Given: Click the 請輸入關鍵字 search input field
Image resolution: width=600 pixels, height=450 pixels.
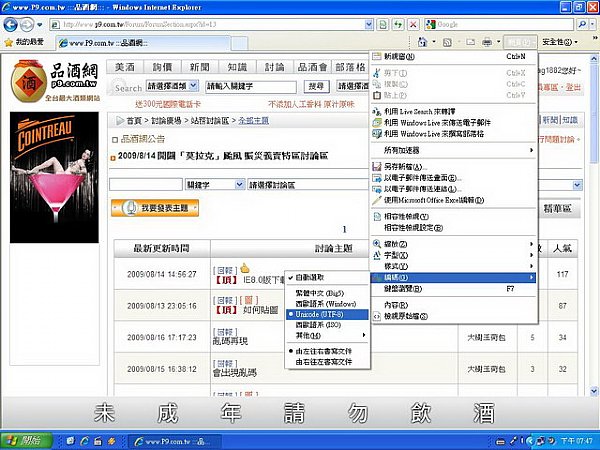Looking at the screenshot, I should [x=251, y=86].
